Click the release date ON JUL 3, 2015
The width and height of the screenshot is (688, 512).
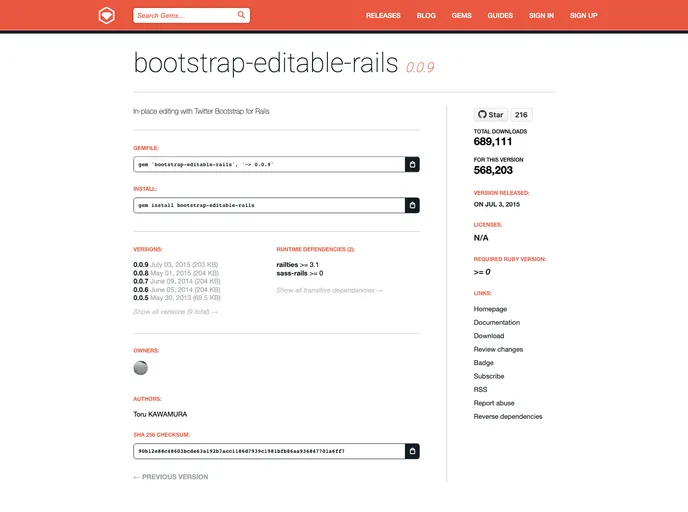[497, 204]
